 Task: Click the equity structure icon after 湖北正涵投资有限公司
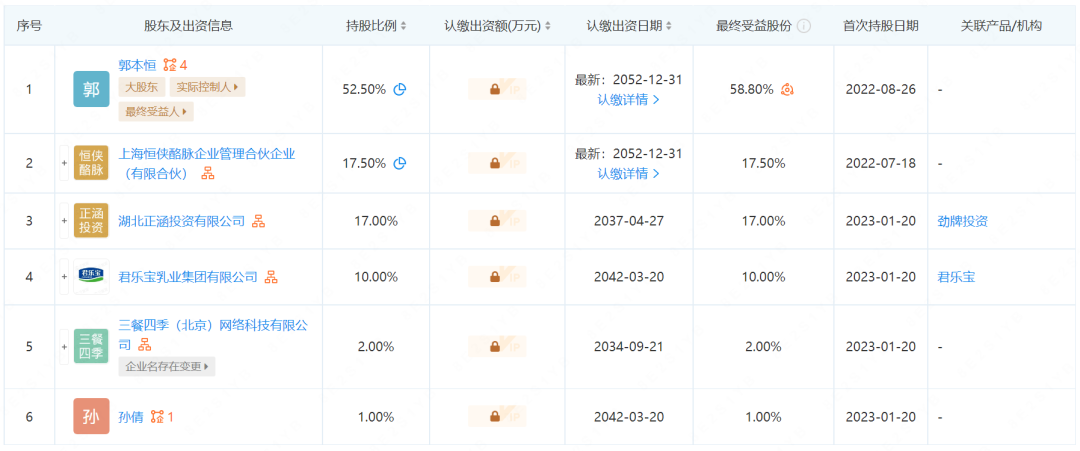[258, 221]
